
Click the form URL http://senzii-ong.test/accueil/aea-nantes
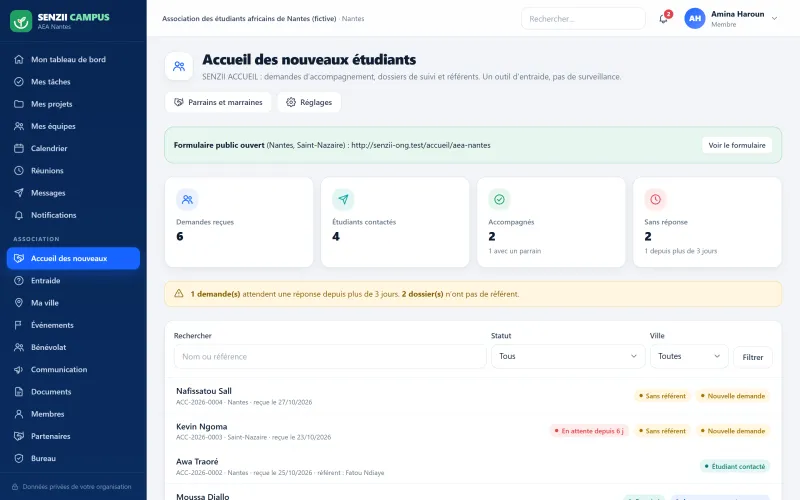[421, 145]
